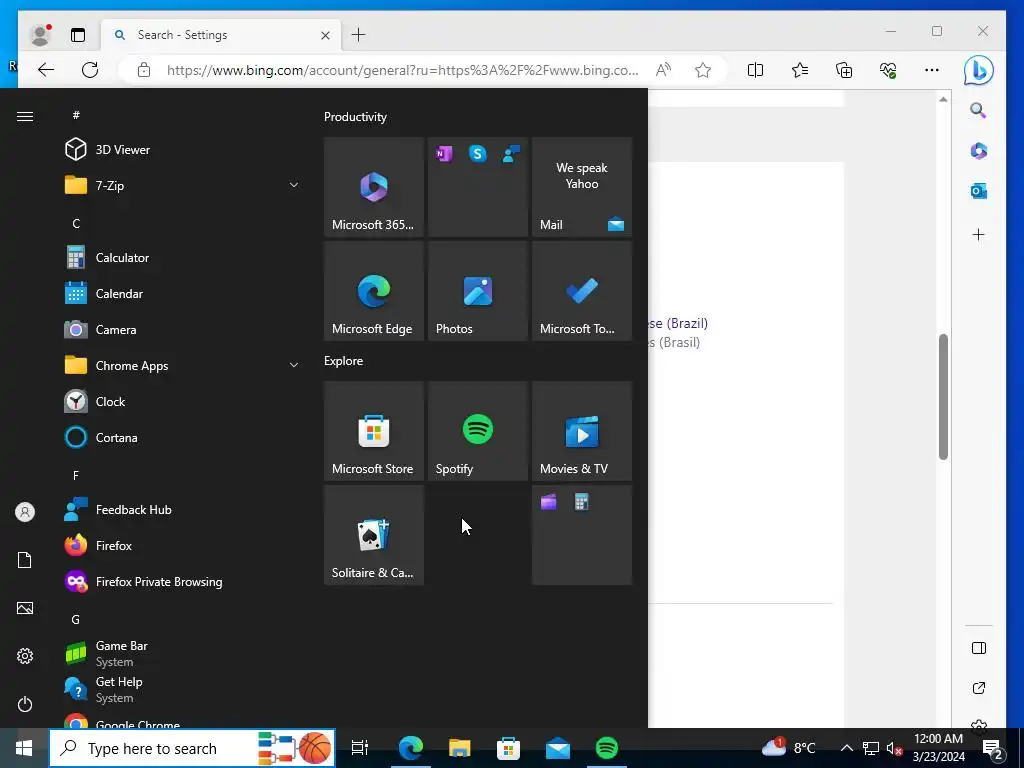Open Firefox Private Browsing
Image resolution: width=1024 pixels, height=768 pixels.
(183, 581)
